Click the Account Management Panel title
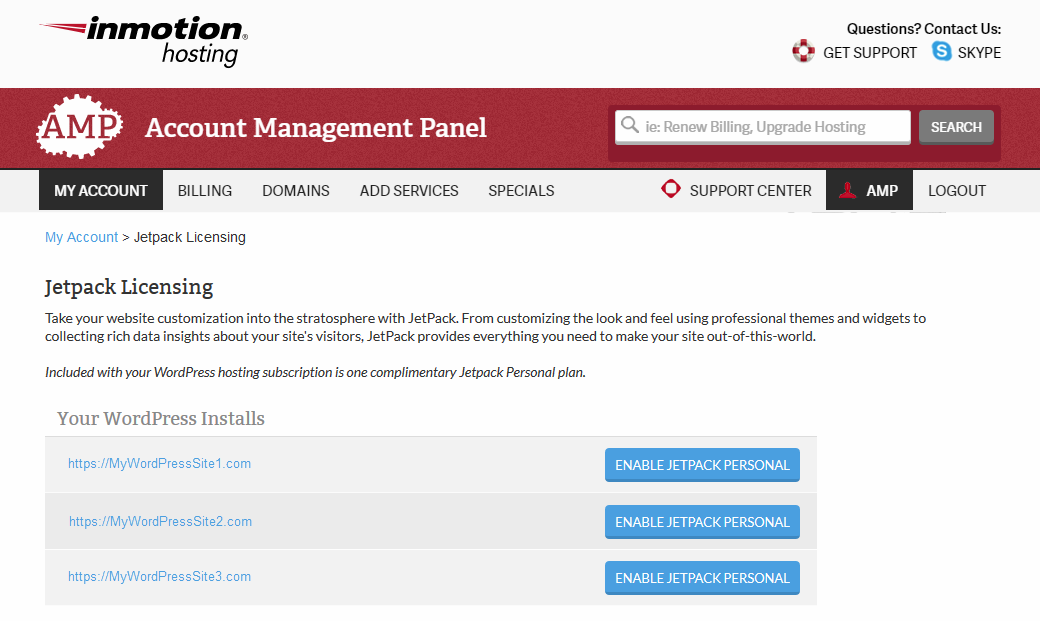1040x621 pixels. (316, 127)
